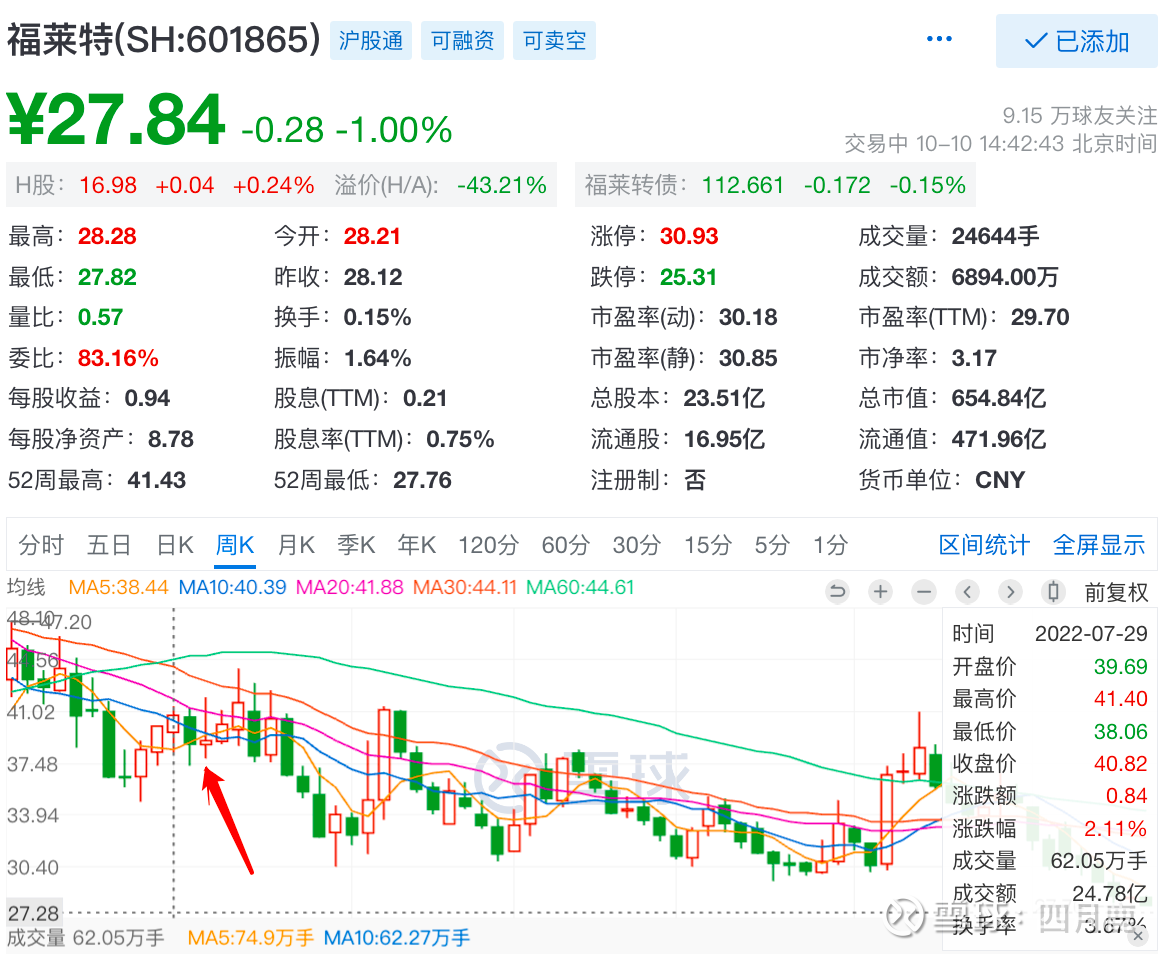Viewport: 1170px width, 954px height.
Task: Click the 可融资 tag
Action: [462, 40]
